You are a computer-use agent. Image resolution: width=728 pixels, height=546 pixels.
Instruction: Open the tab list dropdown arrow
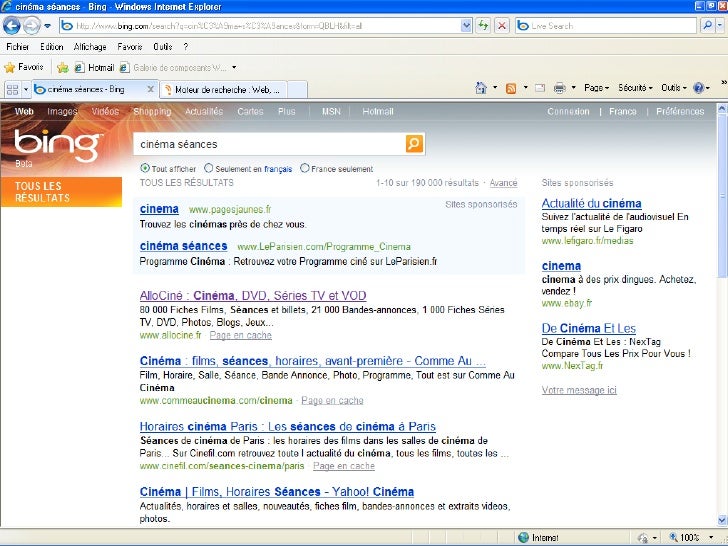tap(26, 89)
